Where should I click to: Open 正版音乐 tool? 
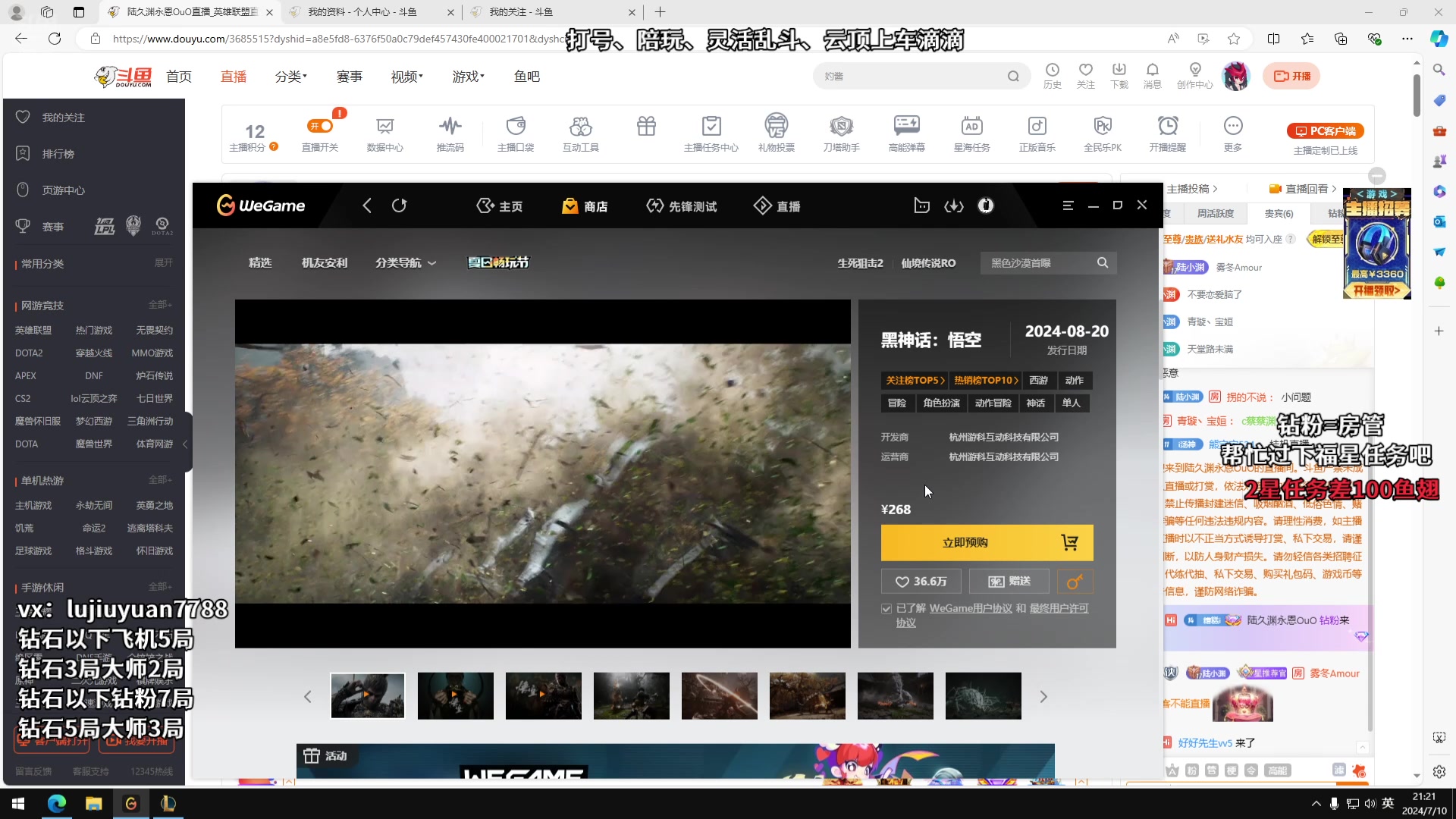[1037, 133]
